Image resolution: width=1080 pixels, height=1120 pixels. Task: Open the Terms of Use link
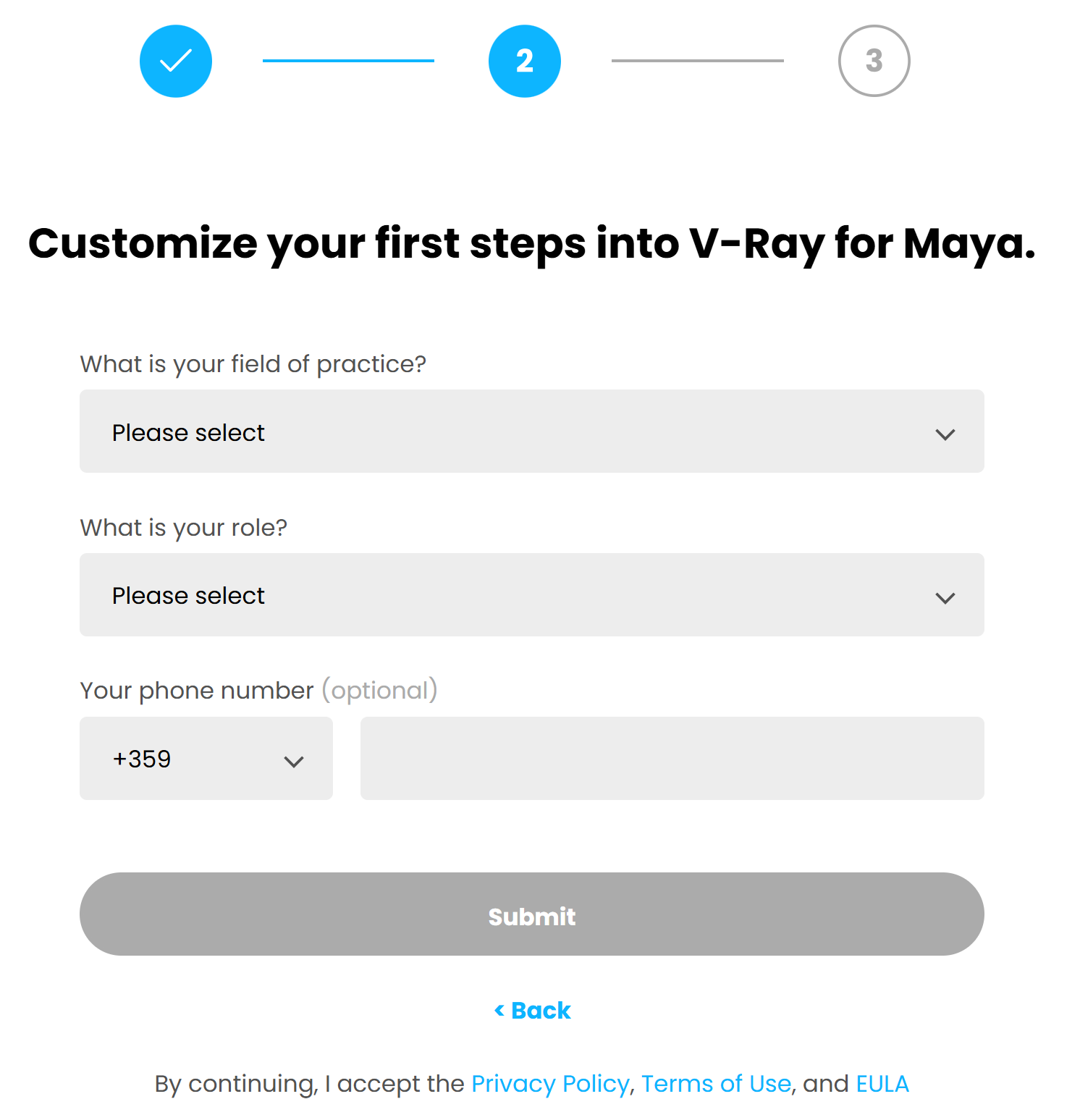pyautogui.click(x=717, y=1084)
